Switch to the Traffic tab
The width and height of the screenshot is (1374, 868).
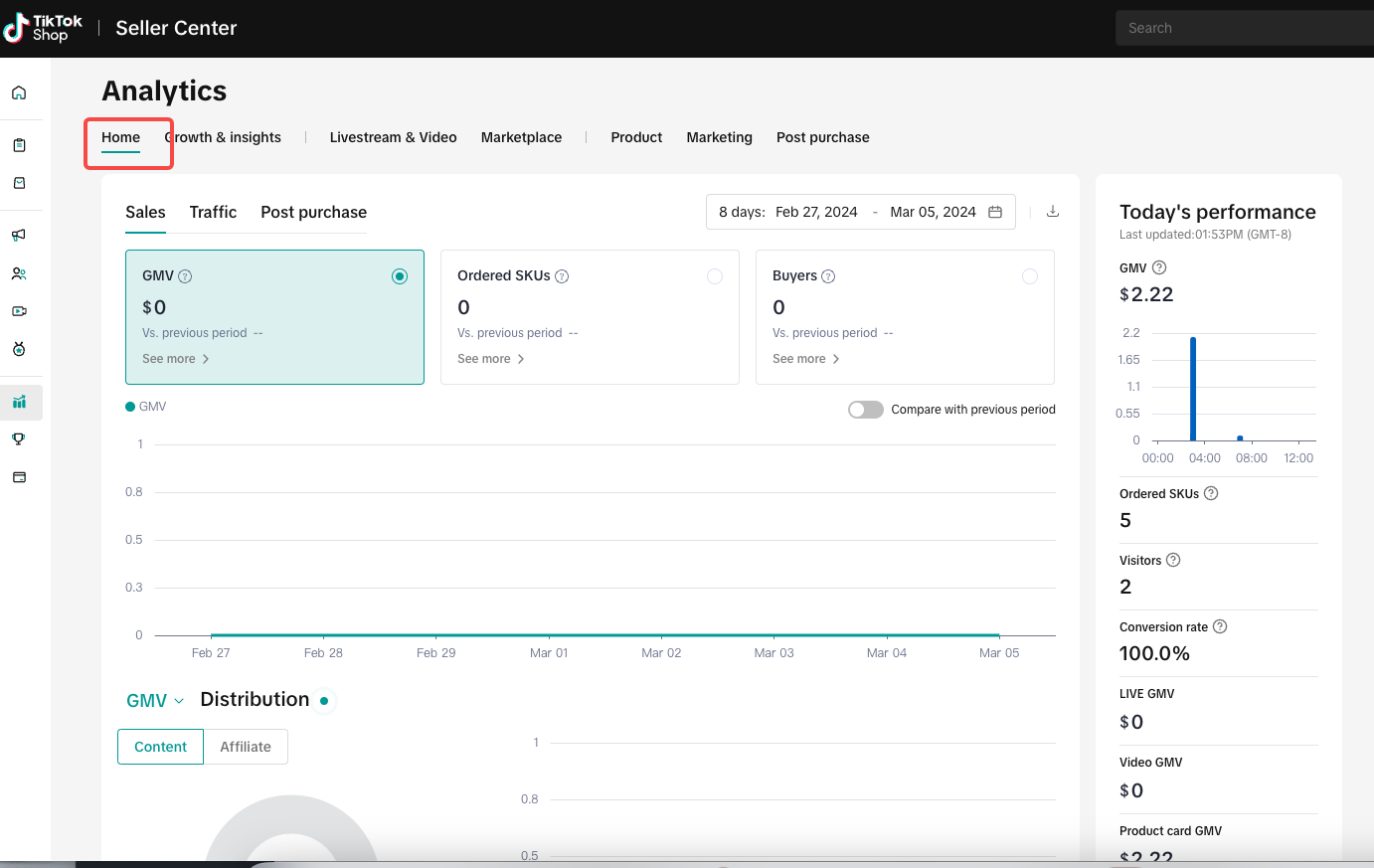[x=213, y=212]
